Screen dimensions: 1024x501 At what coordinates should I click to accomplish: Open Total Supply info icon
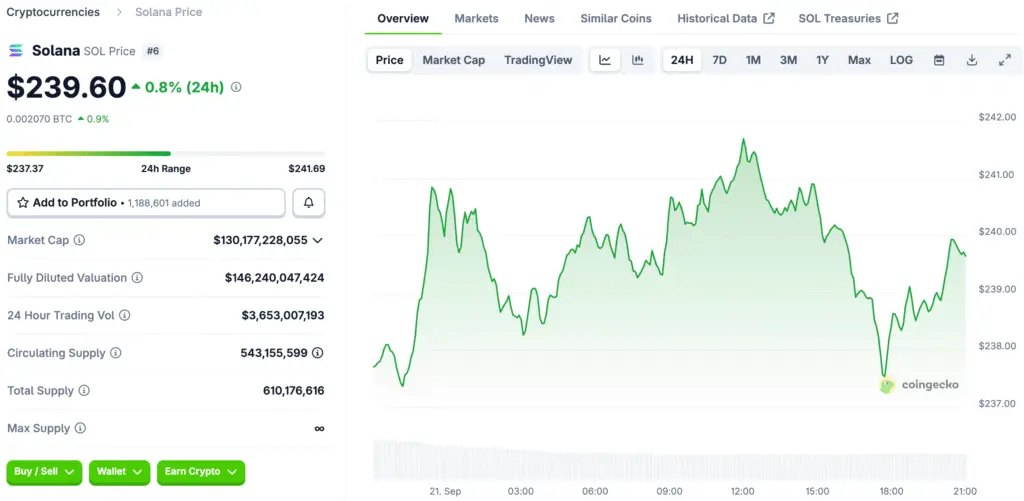tap(84, 391)
